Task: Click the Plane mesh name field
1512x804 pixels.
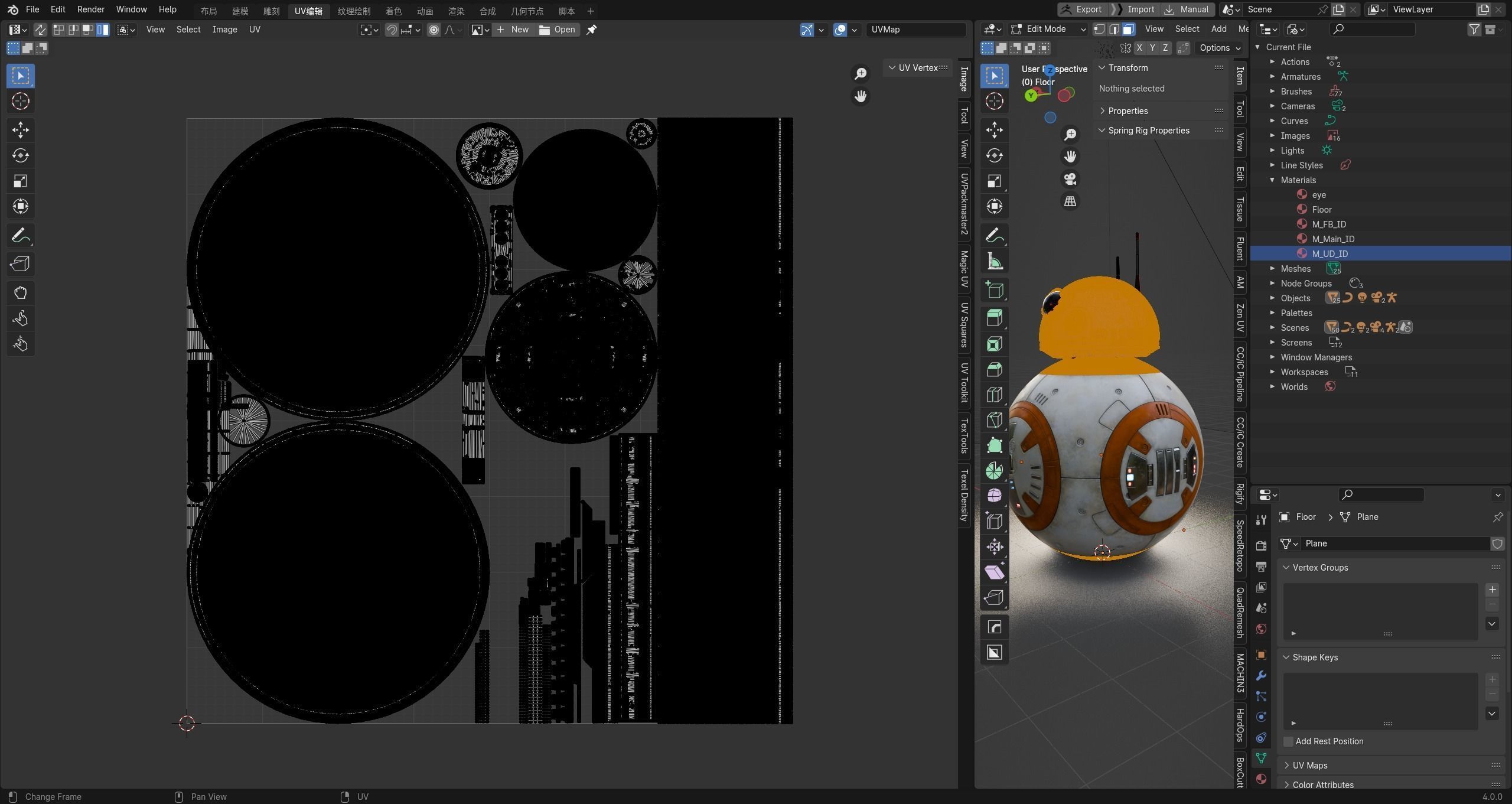Action: [1395, 543]
